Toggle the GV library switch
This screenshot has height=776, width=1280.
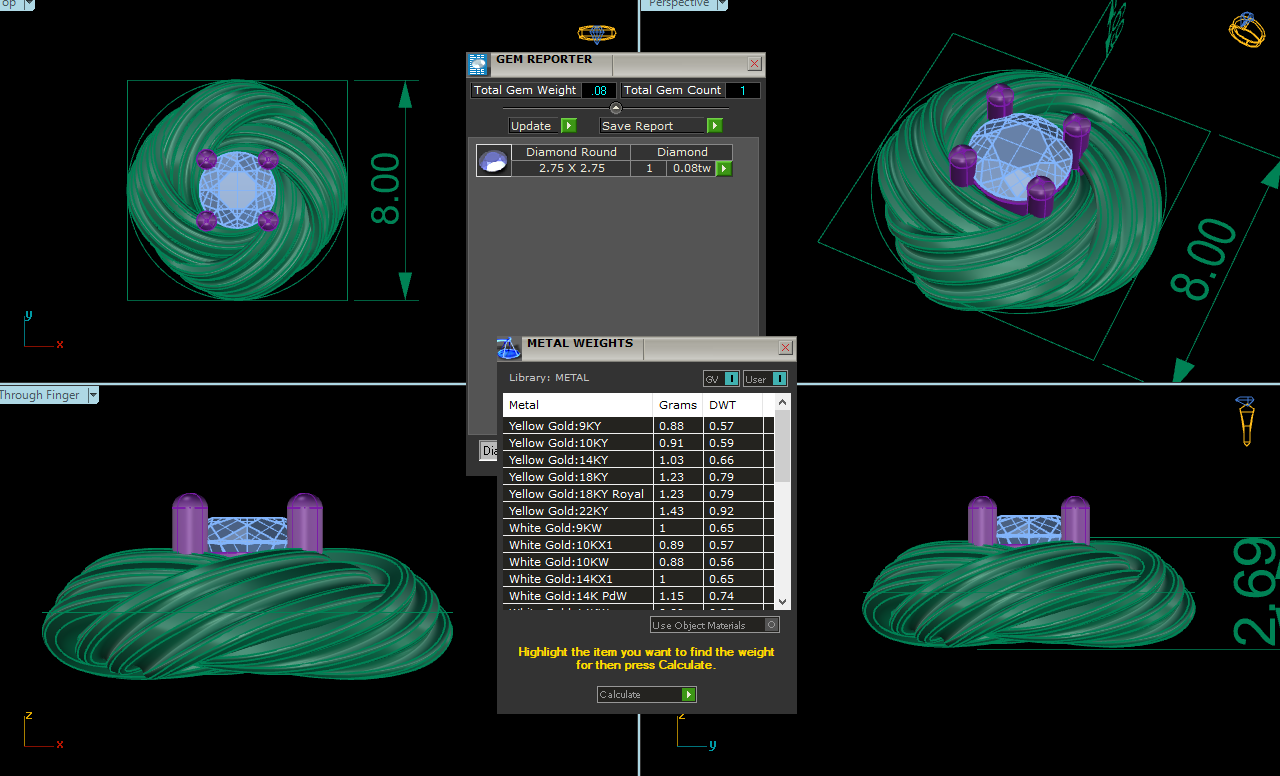[731, 379]
